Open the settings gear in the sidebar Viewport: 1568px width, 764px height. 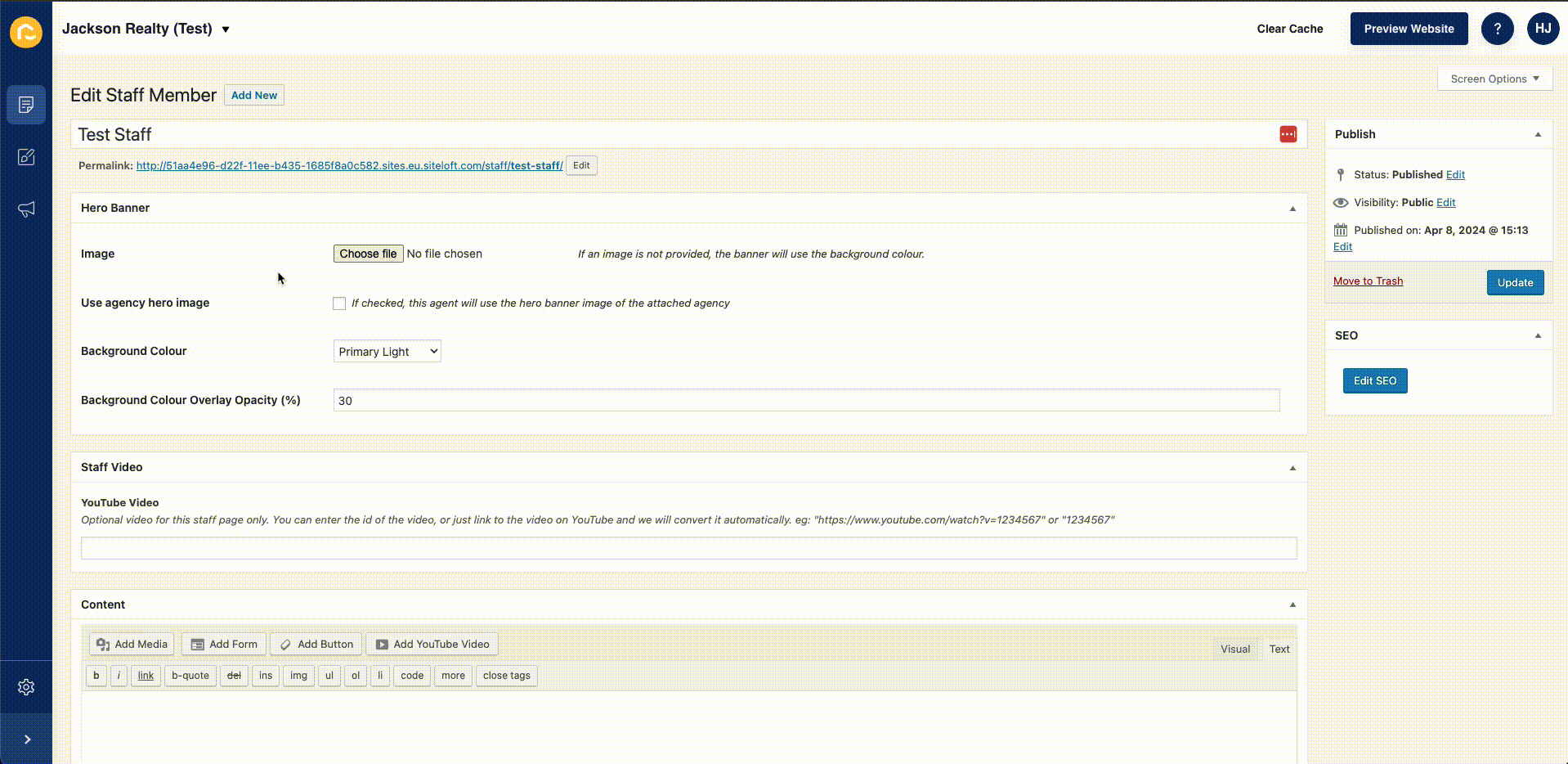click(26, 687)
